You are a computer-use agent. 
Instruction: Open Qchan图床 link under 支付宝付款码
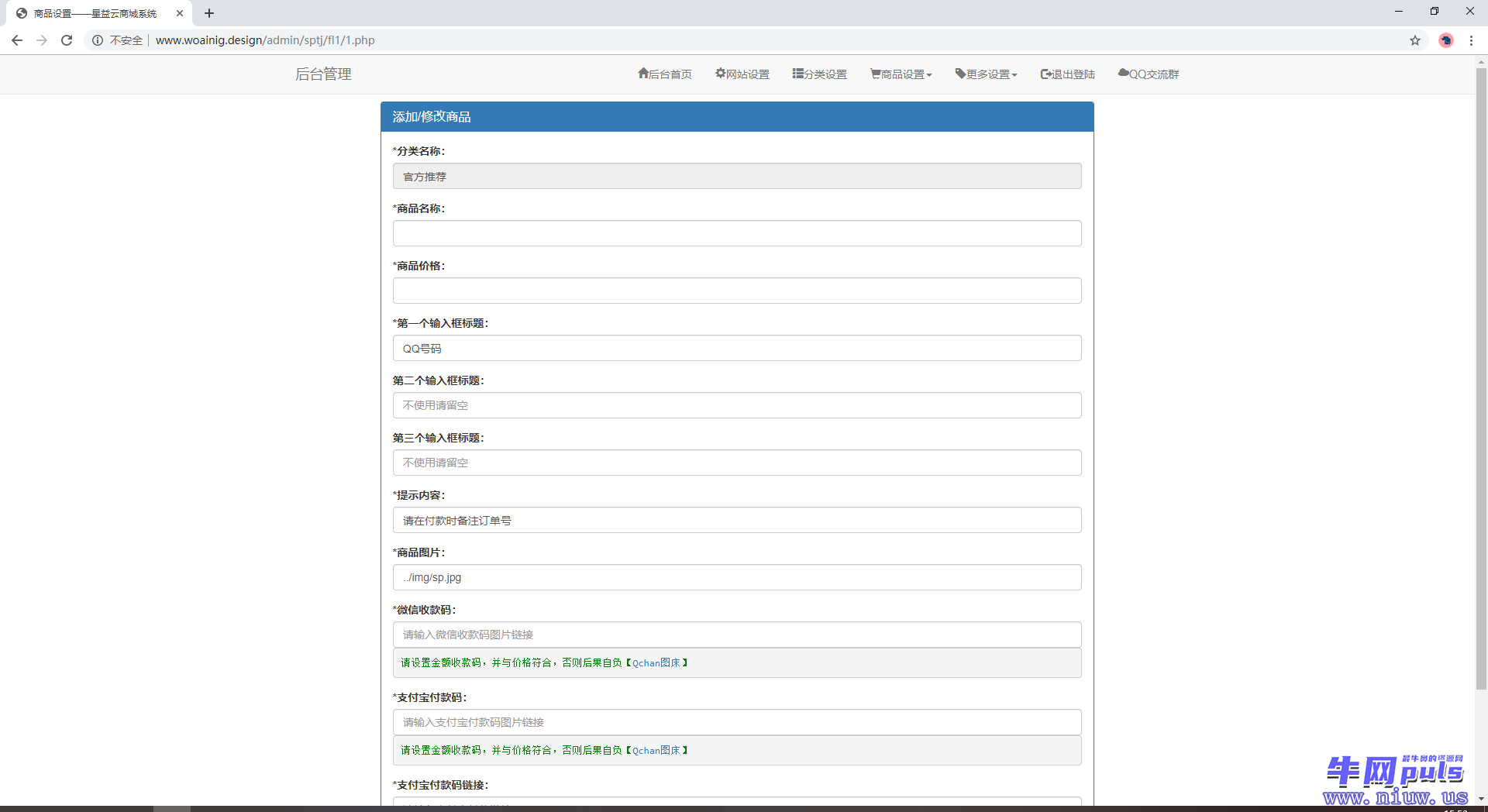656,750
